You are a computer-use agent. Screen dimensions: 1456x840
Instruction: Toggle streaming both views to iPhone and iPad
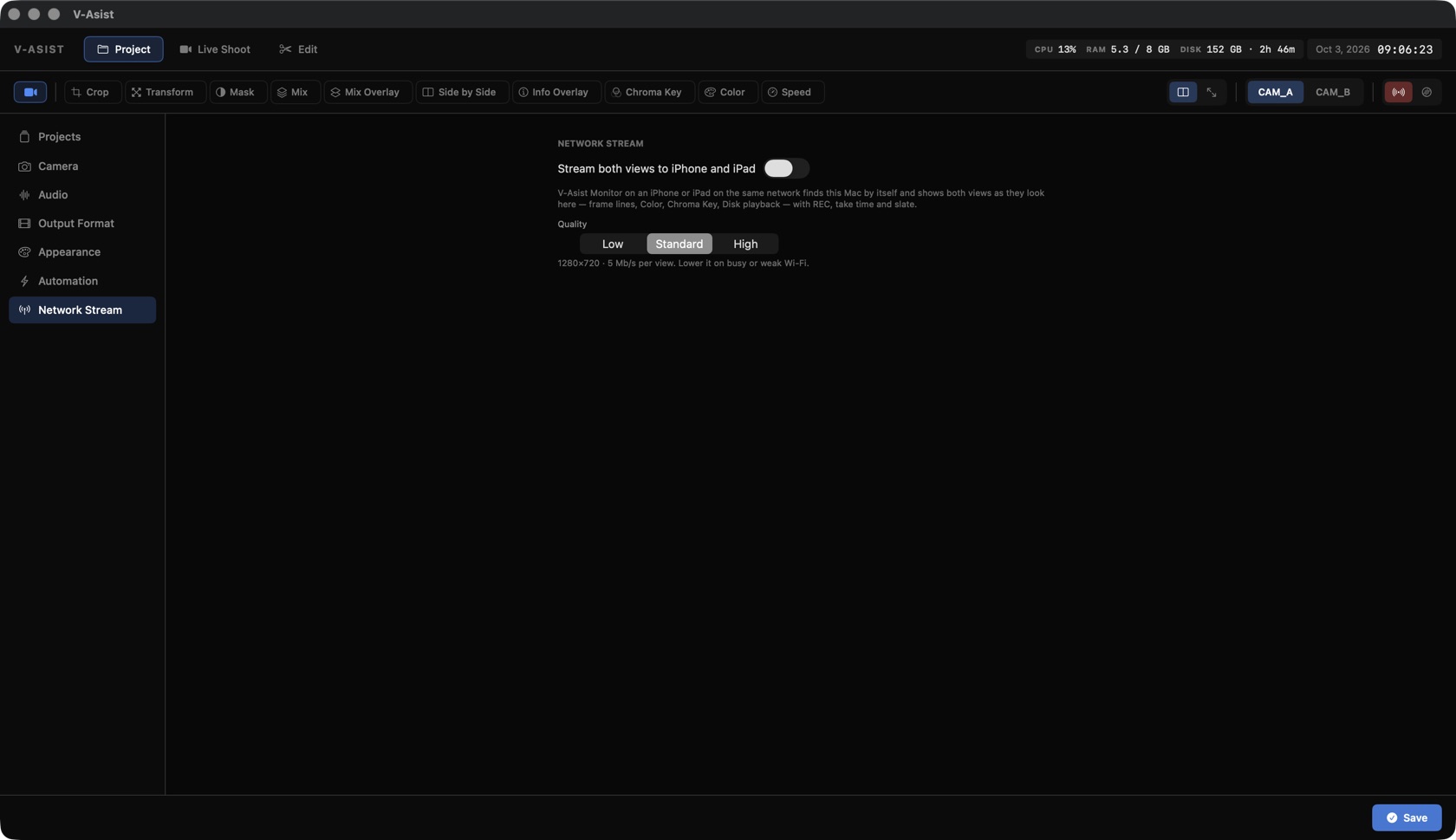(x=786, y=168)
